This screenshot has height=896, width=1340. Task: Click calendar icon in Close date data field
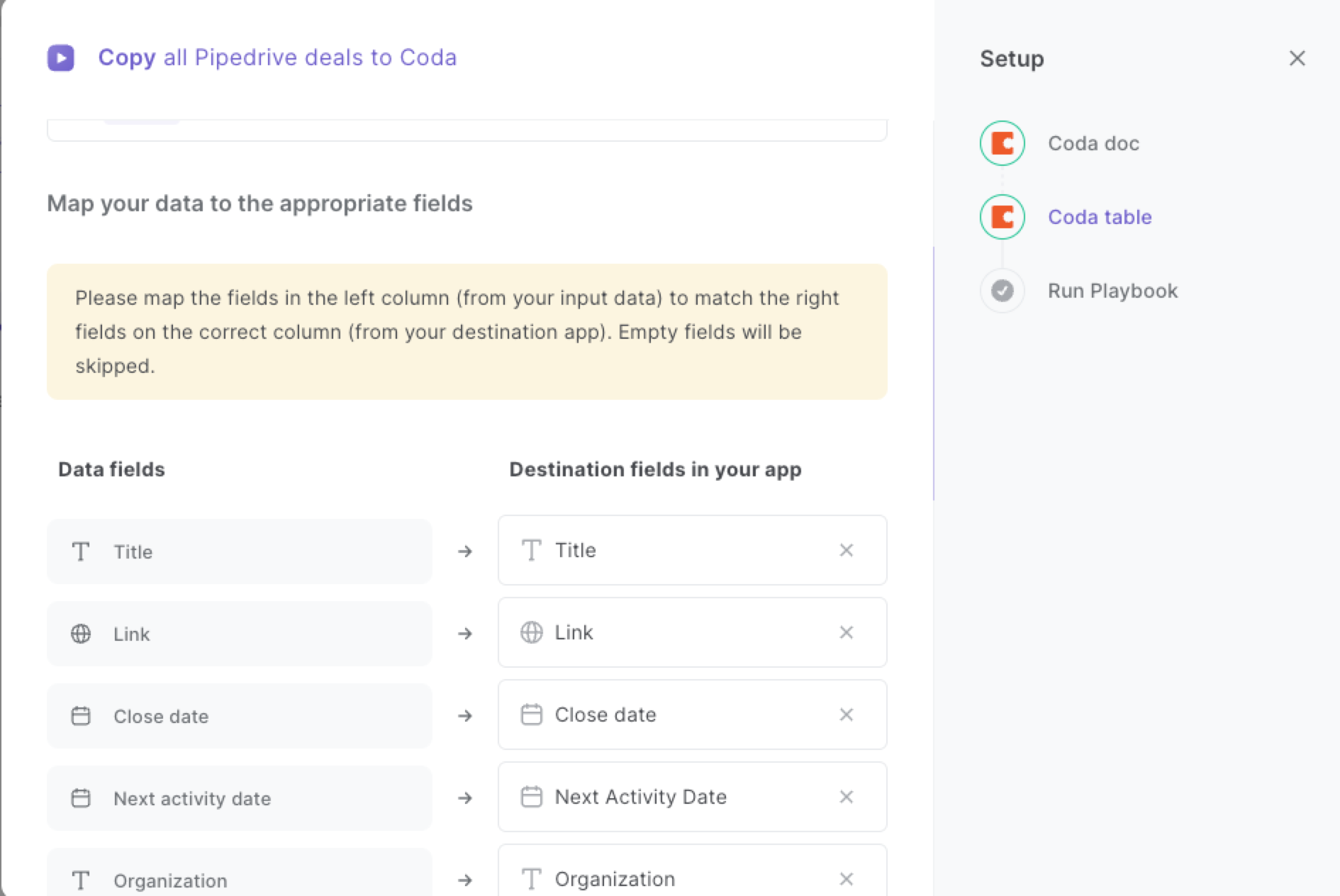click(81, 716)
